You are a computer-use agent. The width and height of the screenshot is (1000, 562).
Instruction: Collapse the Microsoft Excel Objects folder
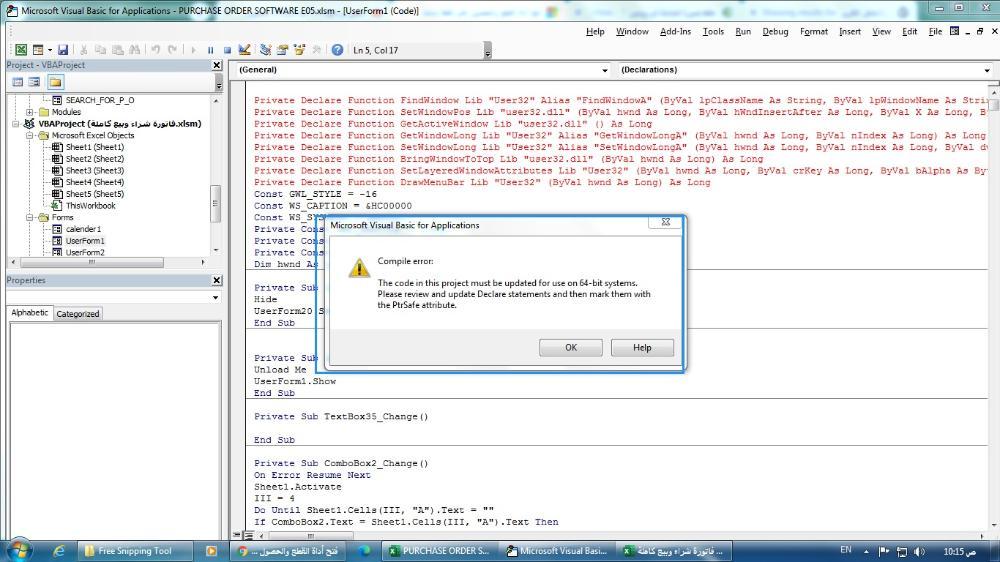(30, 136)
